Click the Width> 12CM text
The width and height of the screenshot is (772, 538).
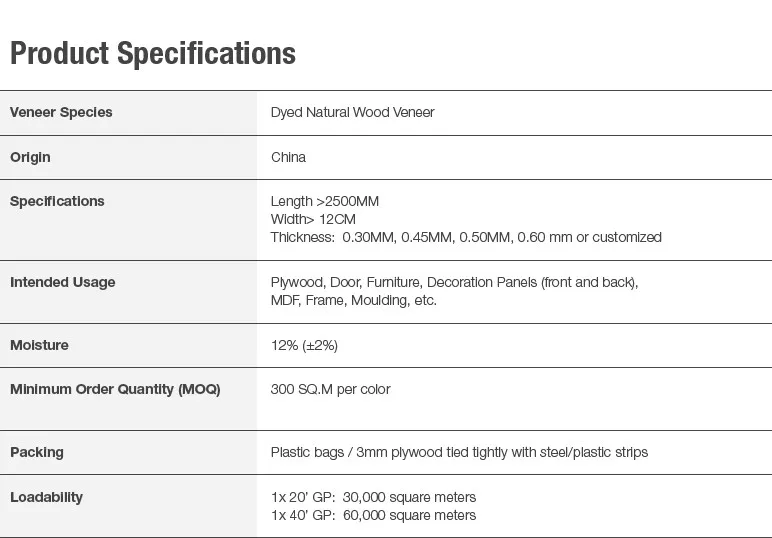pos(313,219)
